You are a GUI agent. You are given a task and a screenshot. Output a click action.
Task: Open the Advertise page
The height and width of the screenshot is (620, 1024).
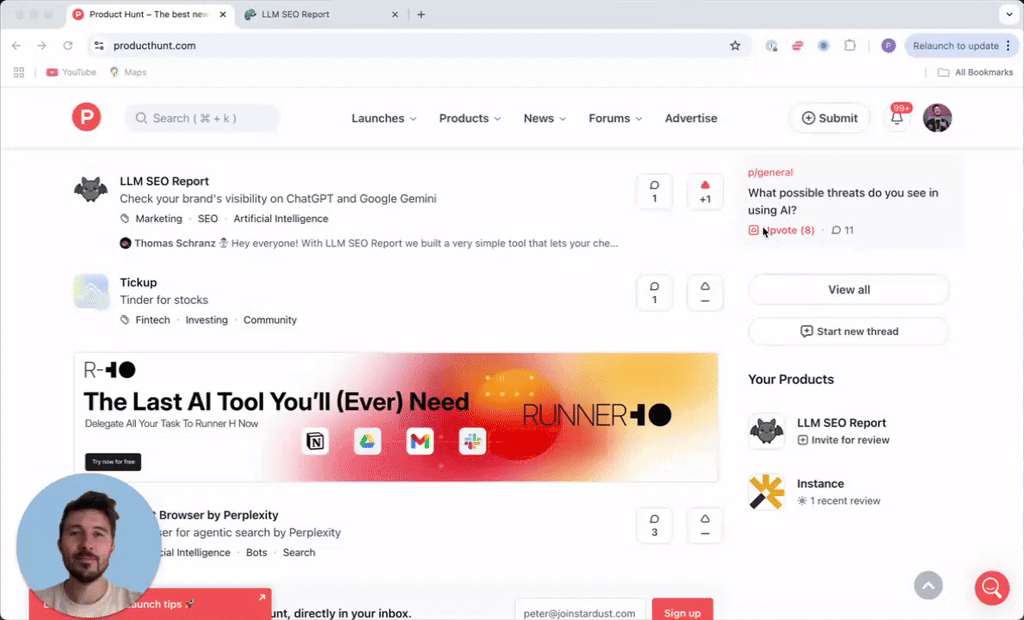click(x=691, y=118)
